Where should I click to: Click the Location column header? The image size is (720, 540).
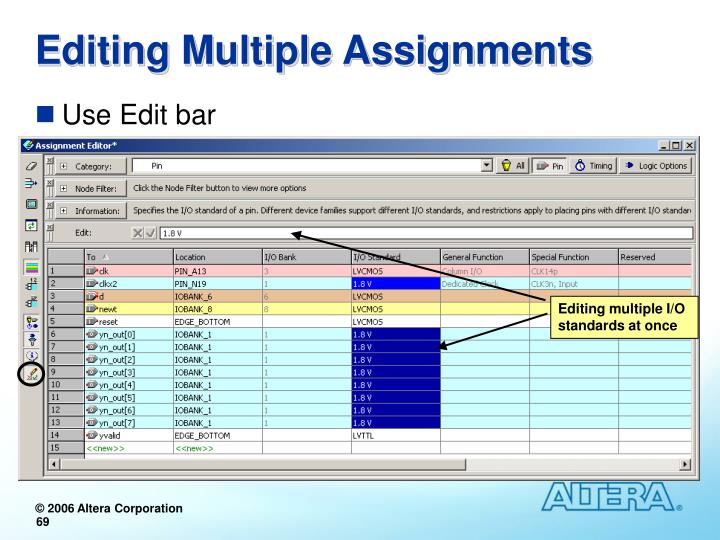click(x=218, y=257)
